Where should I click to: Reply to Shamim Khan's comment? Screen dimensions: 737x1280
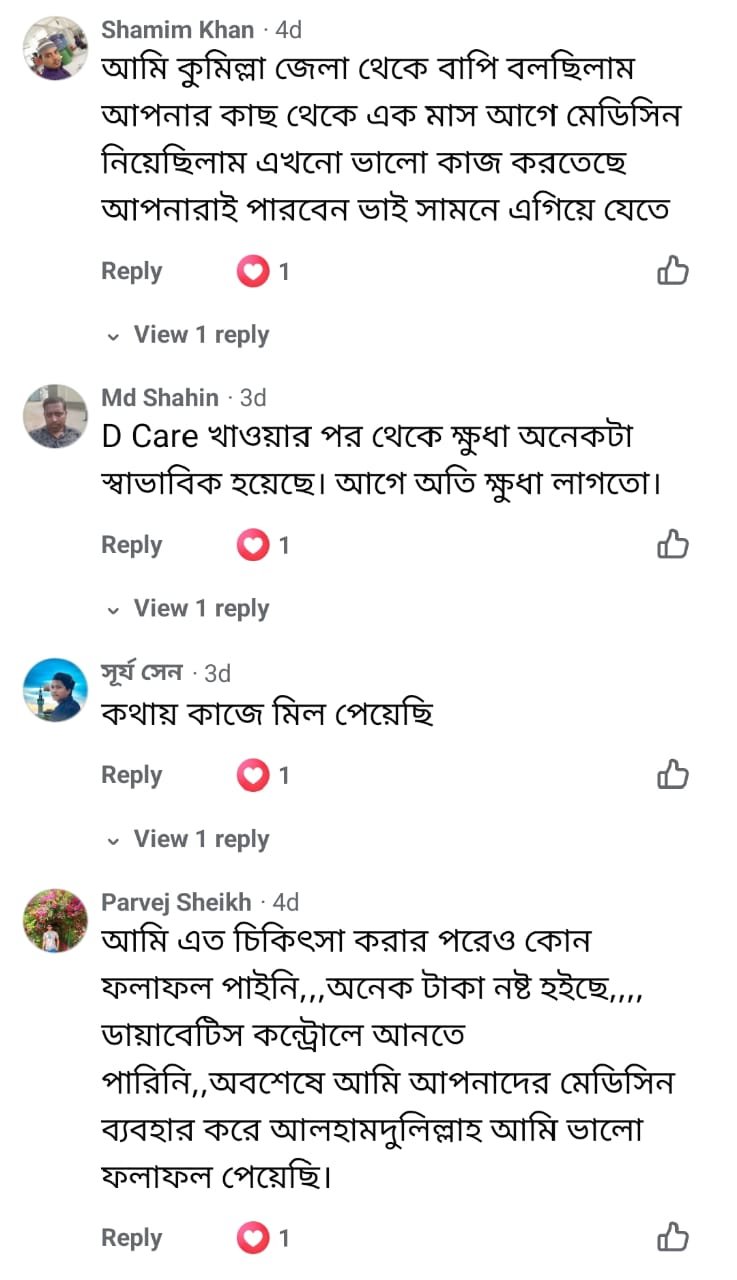pyautogui.click(x=131, y=271)
